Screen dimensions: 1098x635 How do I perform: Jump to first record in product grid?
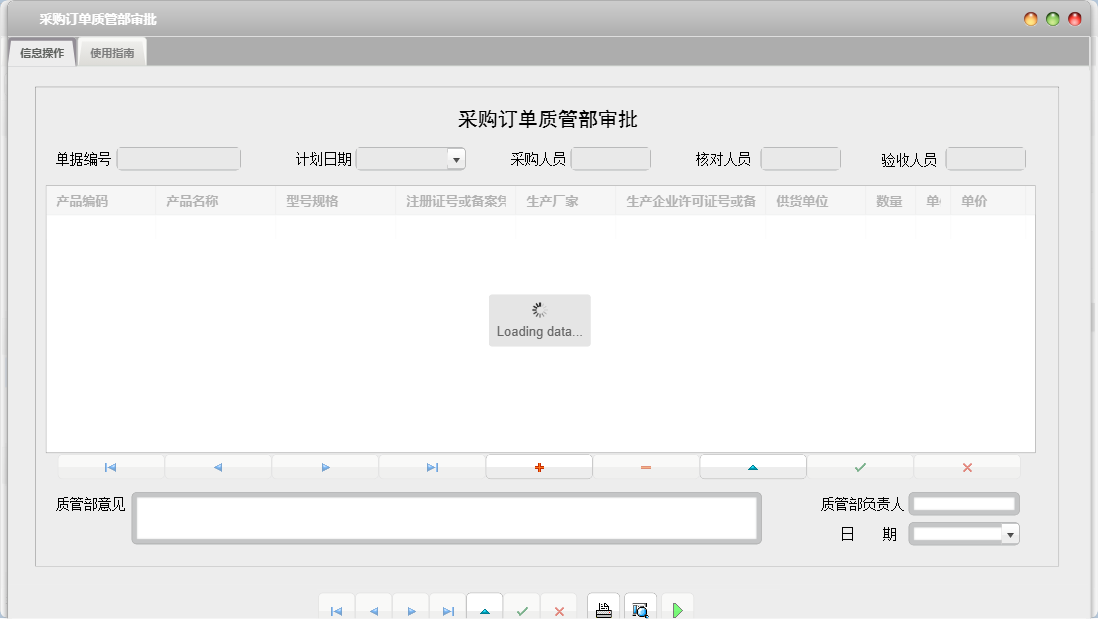point(110,466)
